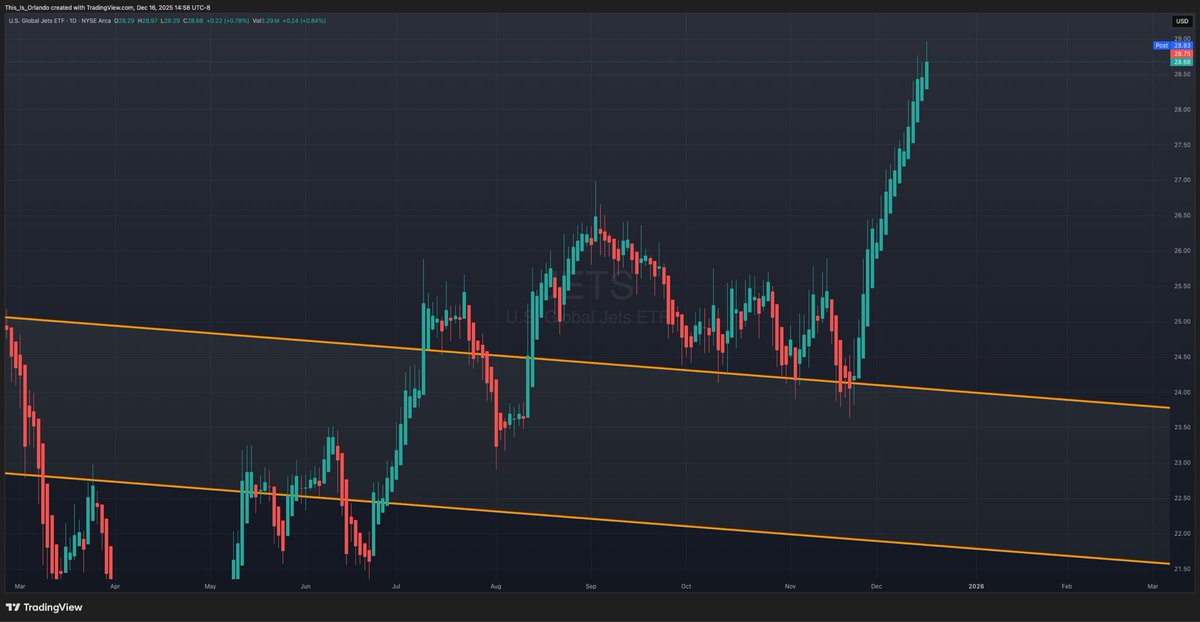Open the USD currency selector
The width and height of the screenshot is (1200, 622).
[x=1181, y=21]
